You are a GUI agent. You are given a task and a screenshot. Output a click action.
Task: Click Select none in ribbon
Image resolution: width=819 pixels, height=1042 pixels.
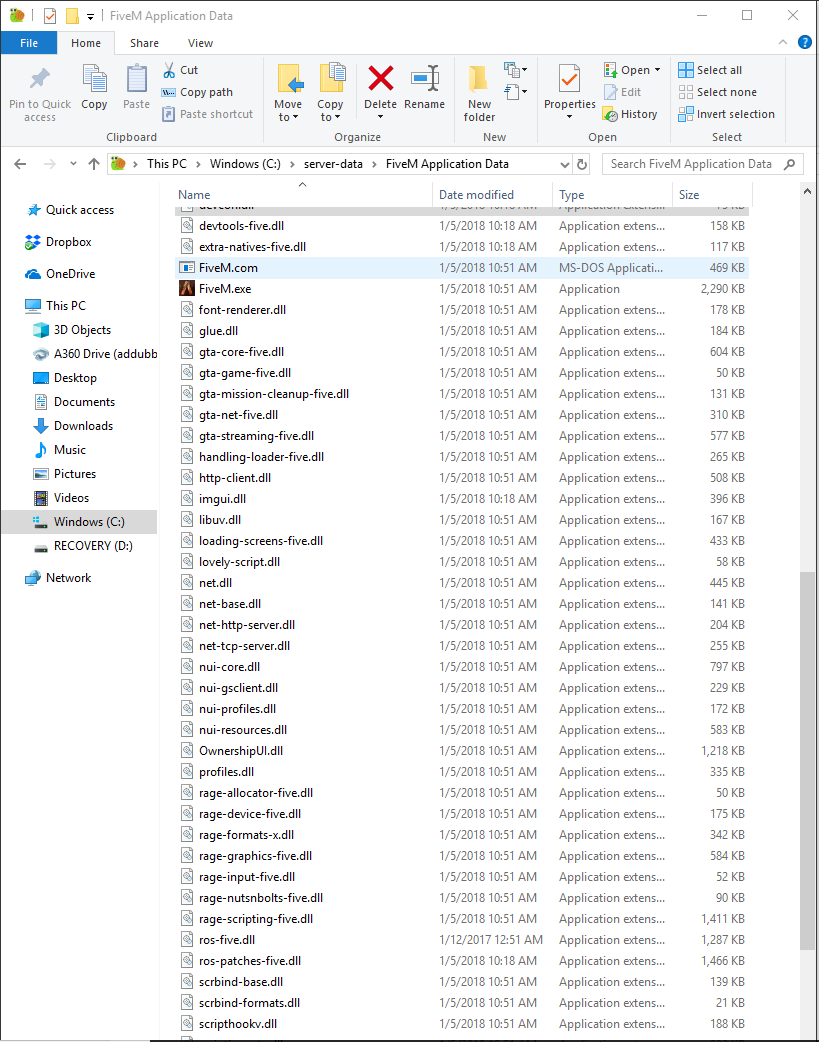pos(717,92)
